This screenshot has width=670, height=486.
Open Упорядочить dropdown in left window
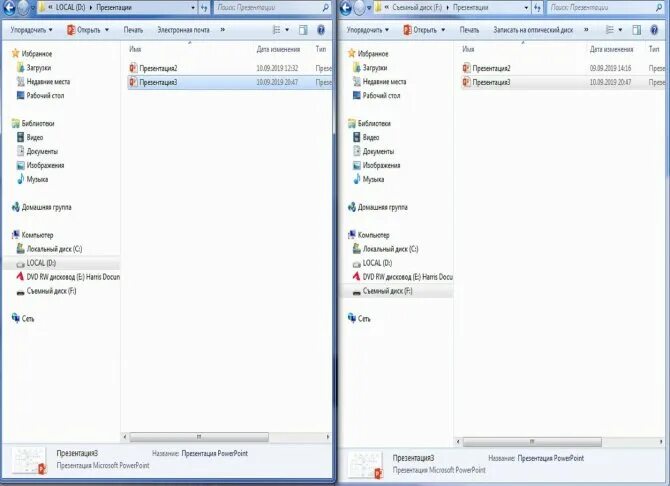coord(31,30)
